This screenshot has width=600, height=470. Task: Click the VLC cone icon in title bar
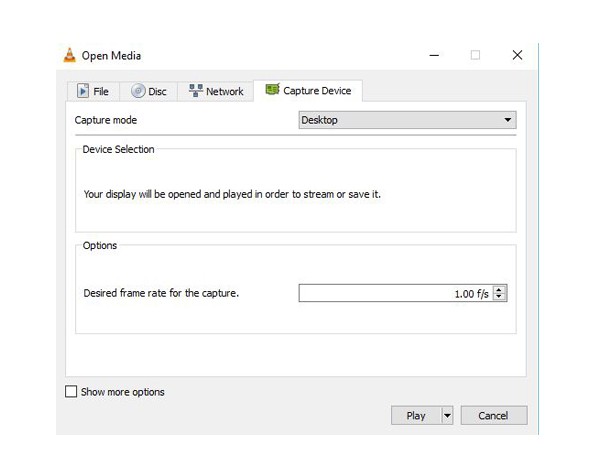[x=69, y=56]
